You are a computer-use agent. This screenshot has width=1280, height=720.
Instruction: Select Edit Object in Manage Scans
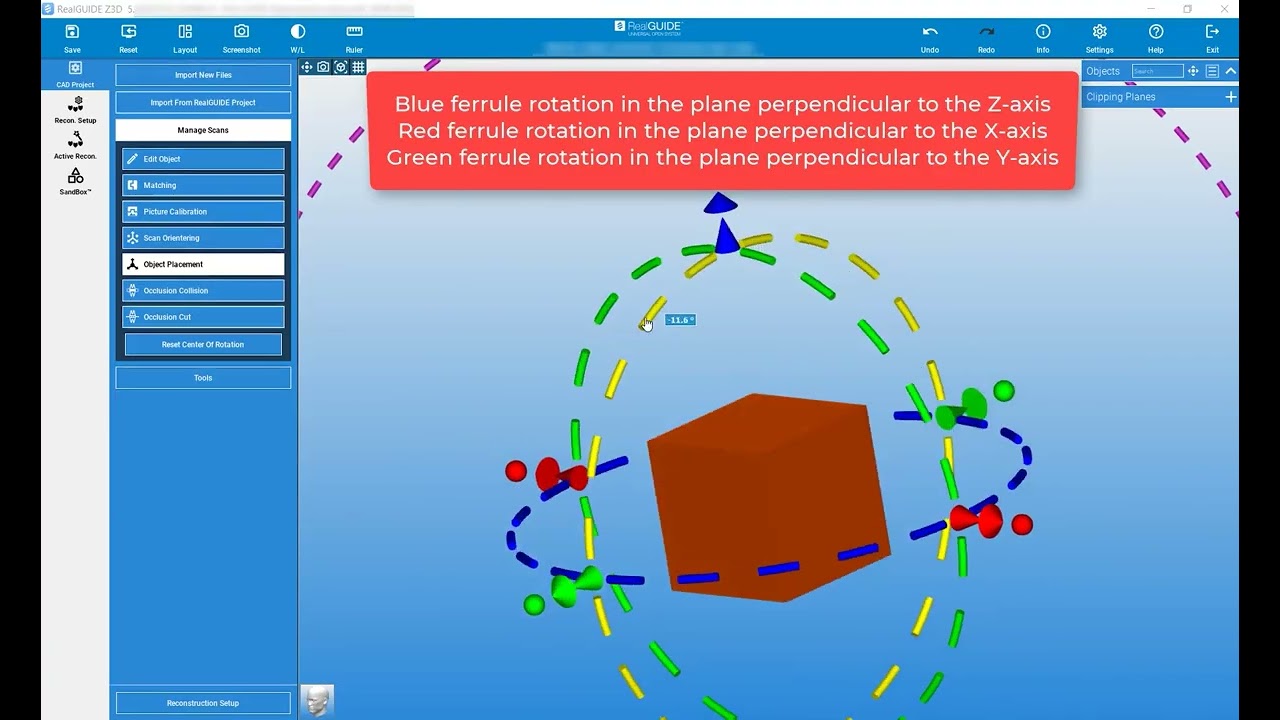pos(203,159)
